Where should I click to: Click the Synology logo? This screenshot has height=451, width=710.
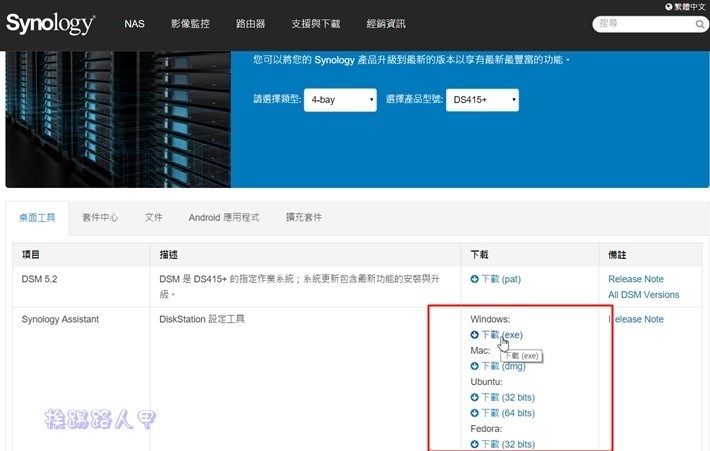coord(50,24)
